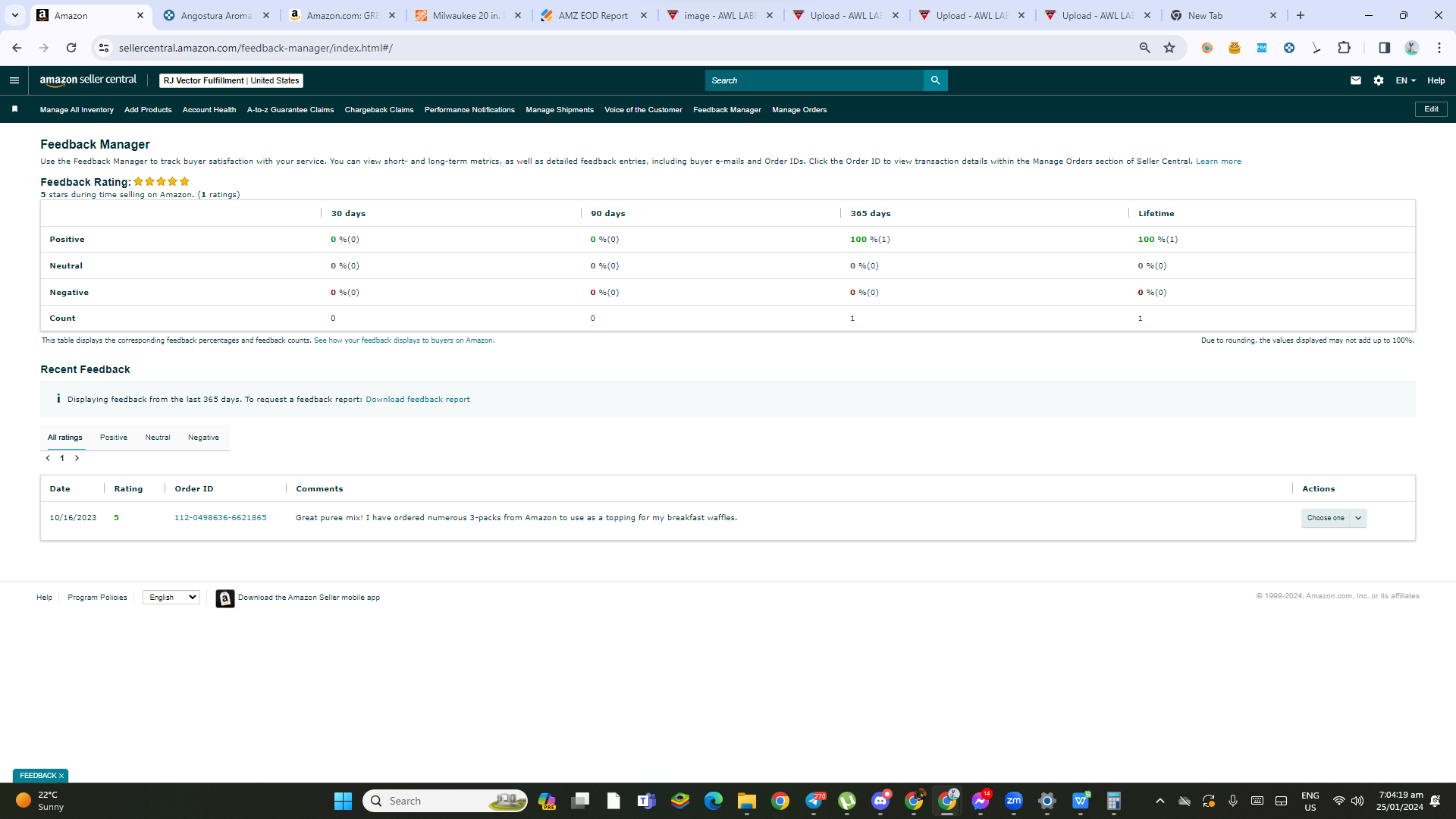This screenshot has height=819, width=1456.
Task: Go to the previous feedback page arrow
Action: click(48, 458)
